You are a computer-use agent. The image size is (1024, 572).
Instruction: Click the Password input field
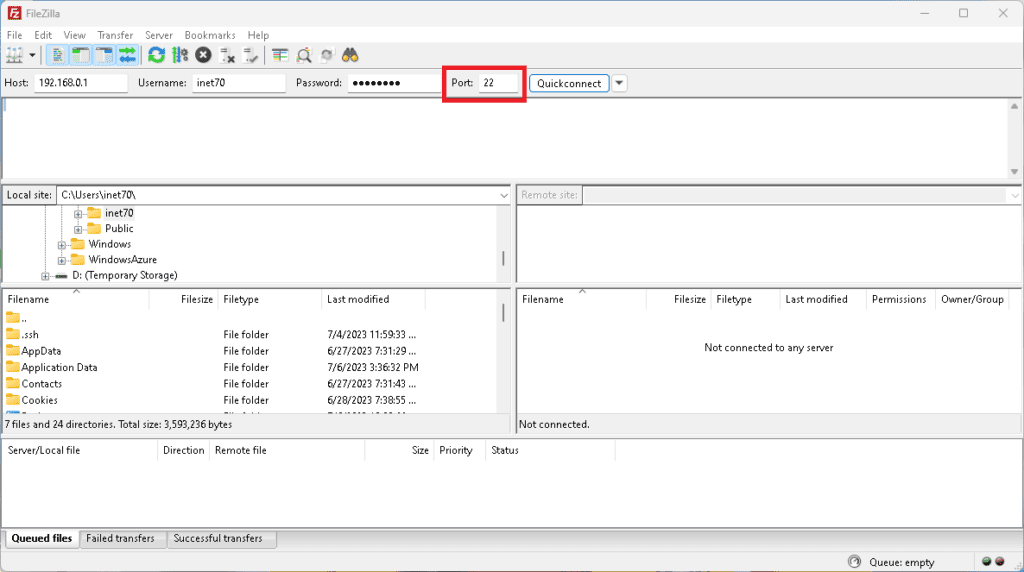pyautogui.click(x=394, y=83)
